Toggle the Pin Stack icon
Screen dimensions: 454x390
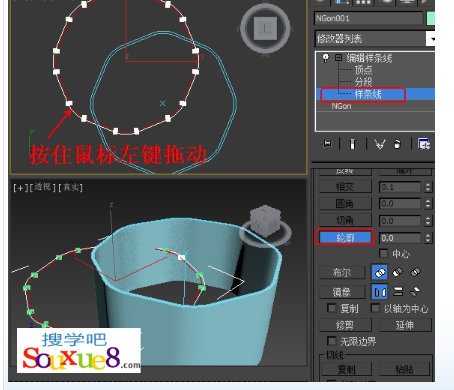coord(327,144)
